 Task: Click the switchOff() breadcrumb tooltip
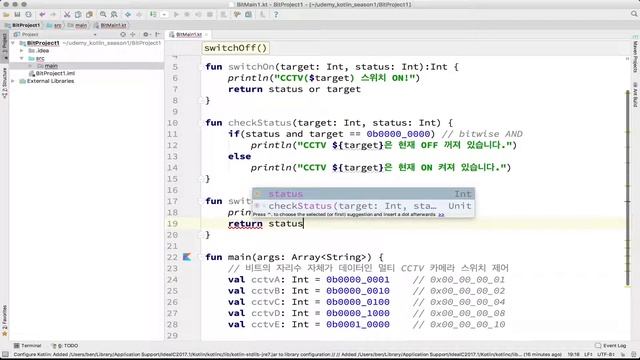coord(236,48)
